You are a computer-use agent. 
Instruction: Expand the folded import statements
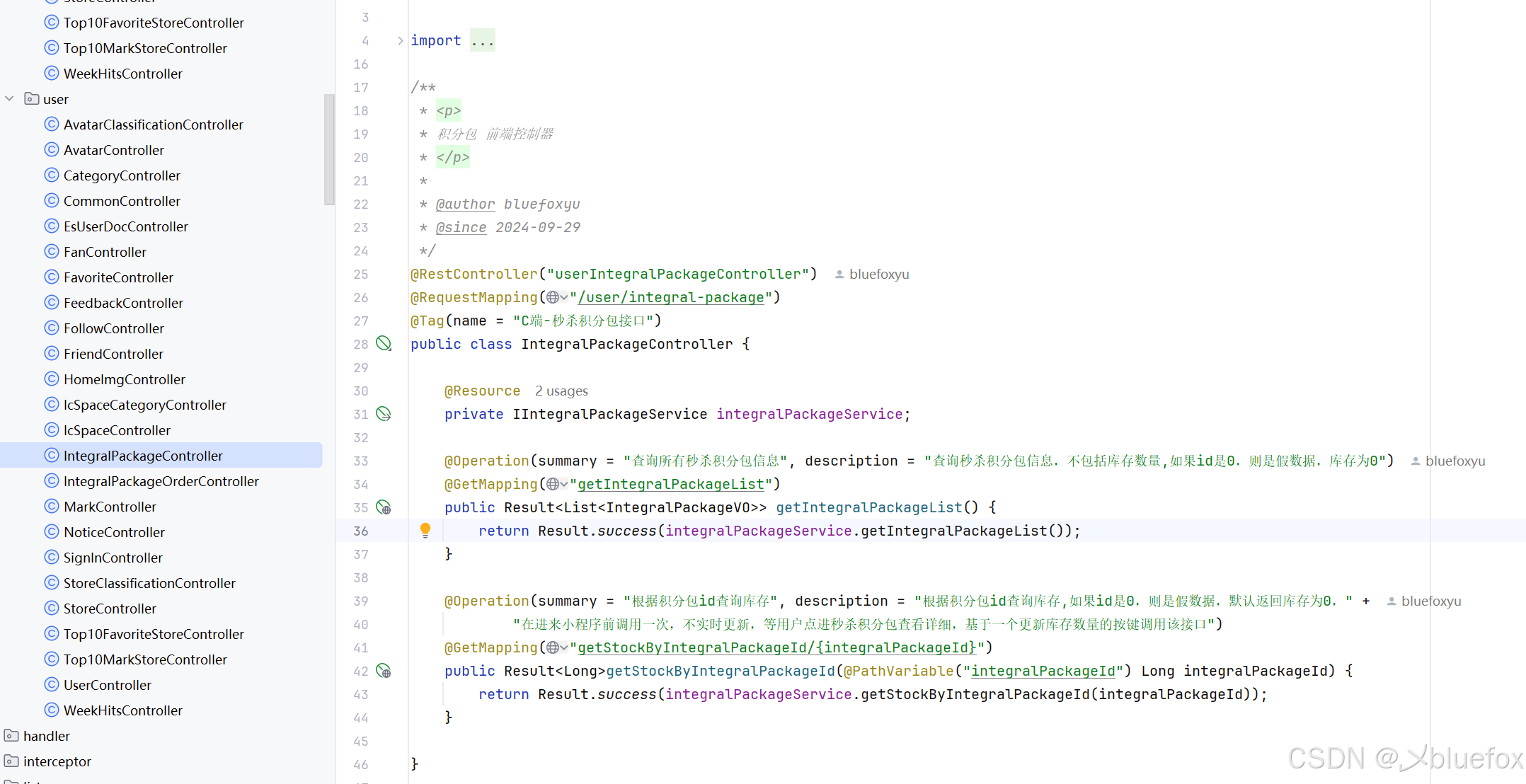pyautogui.click(x=401, y=41)
